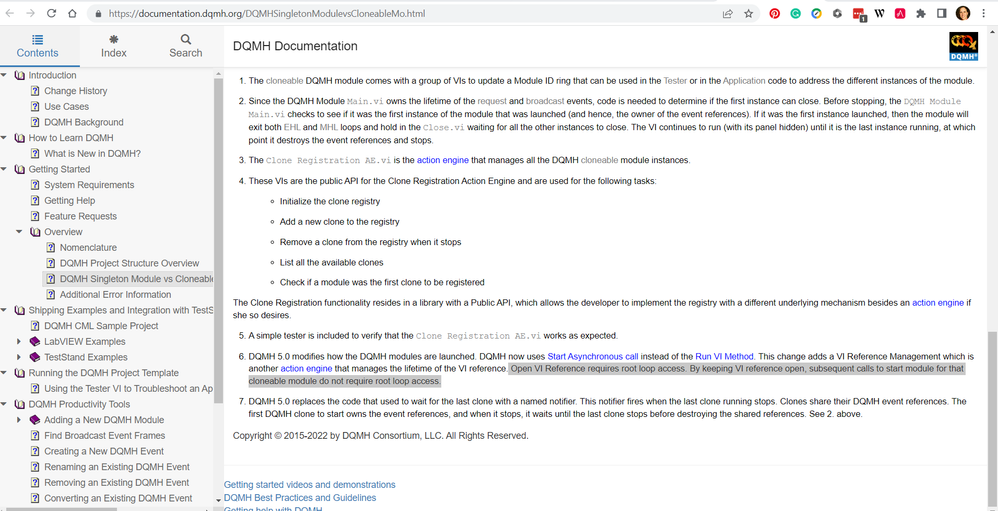Follow the Start Asynchronous call link
Viewport: 998px width, 511px height.
pyautogui.click(x=593, y=356)
